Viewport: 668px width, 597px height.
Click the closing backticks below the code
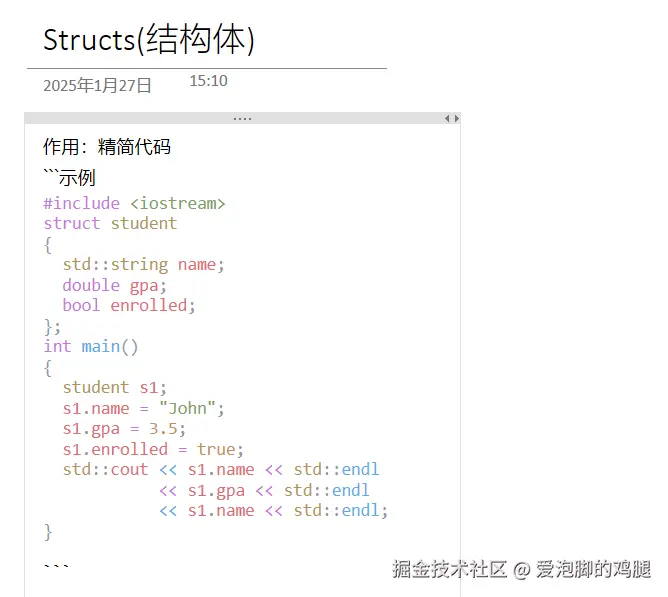click(56, 567)
